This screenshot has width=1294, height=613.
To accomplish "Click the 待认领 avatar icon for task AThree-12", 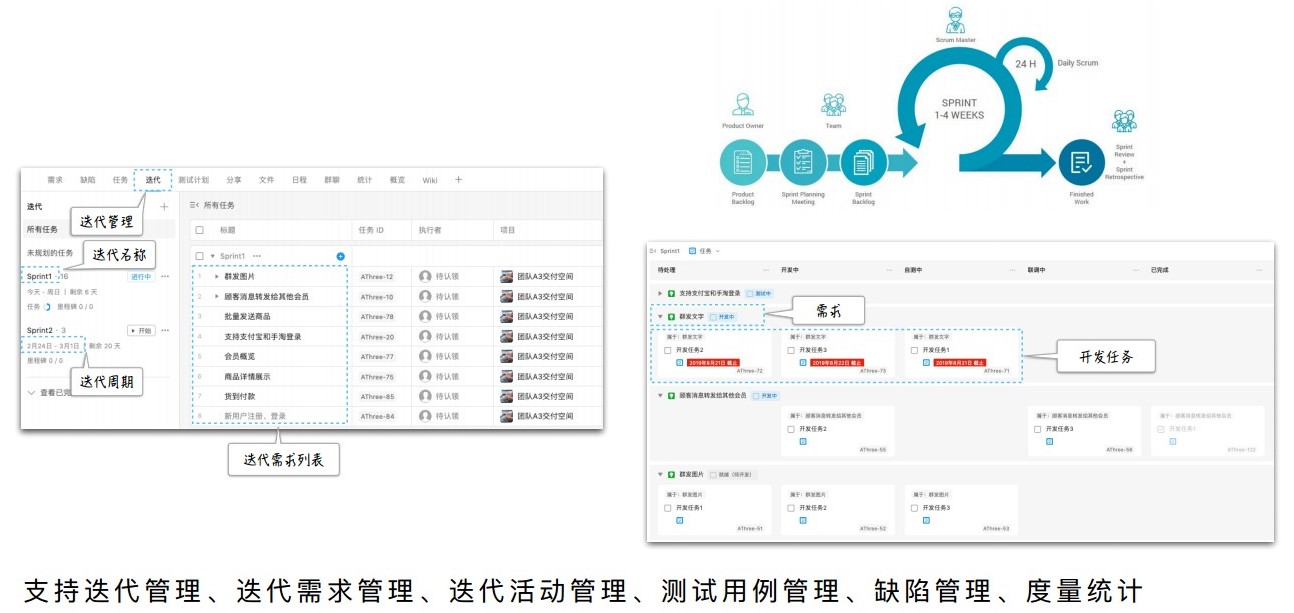I will [425, 277].
